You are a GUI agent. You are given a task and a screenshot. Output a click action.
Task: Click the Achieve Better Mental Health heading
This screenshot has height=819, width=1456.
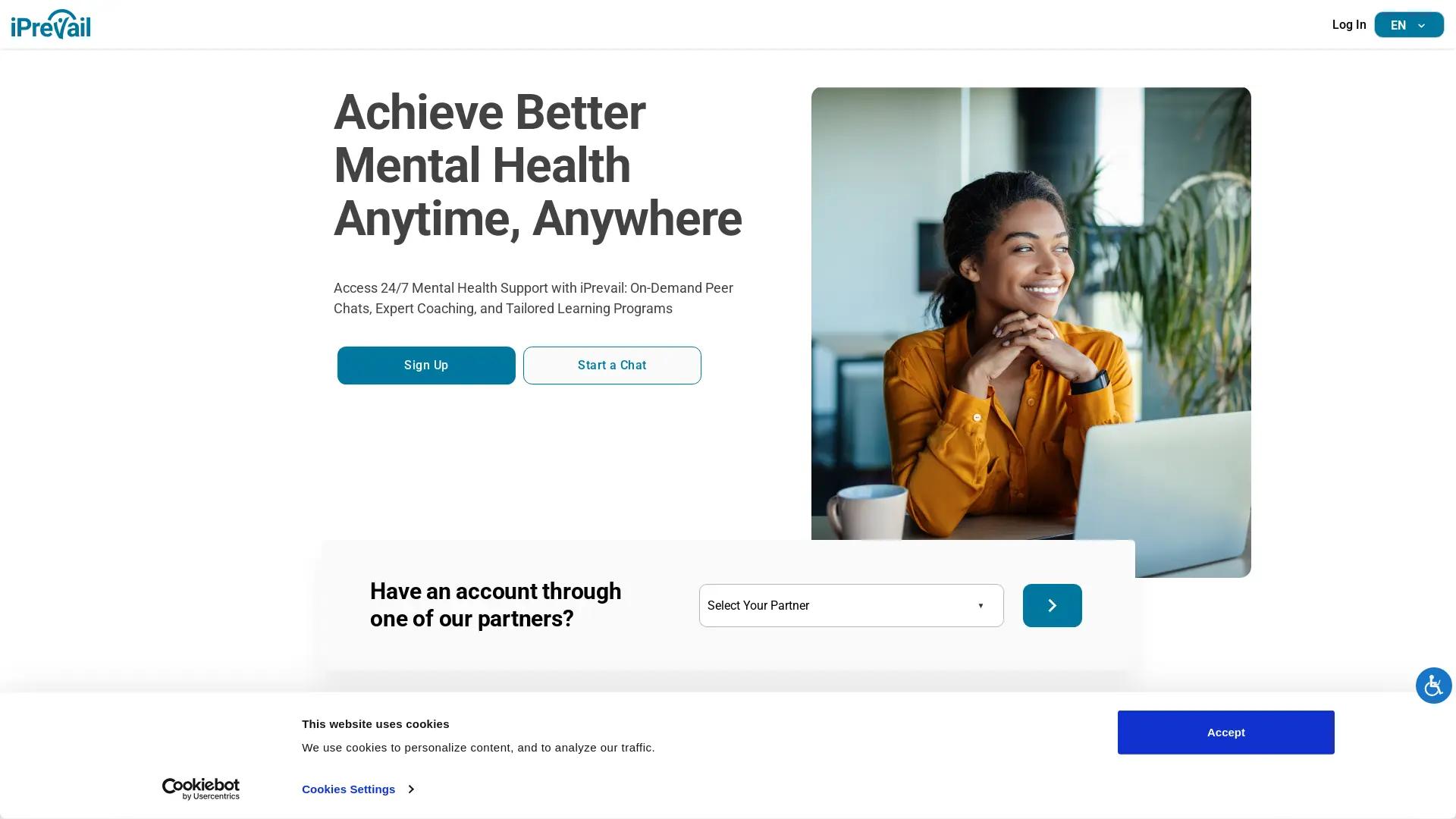click(538, 165)
